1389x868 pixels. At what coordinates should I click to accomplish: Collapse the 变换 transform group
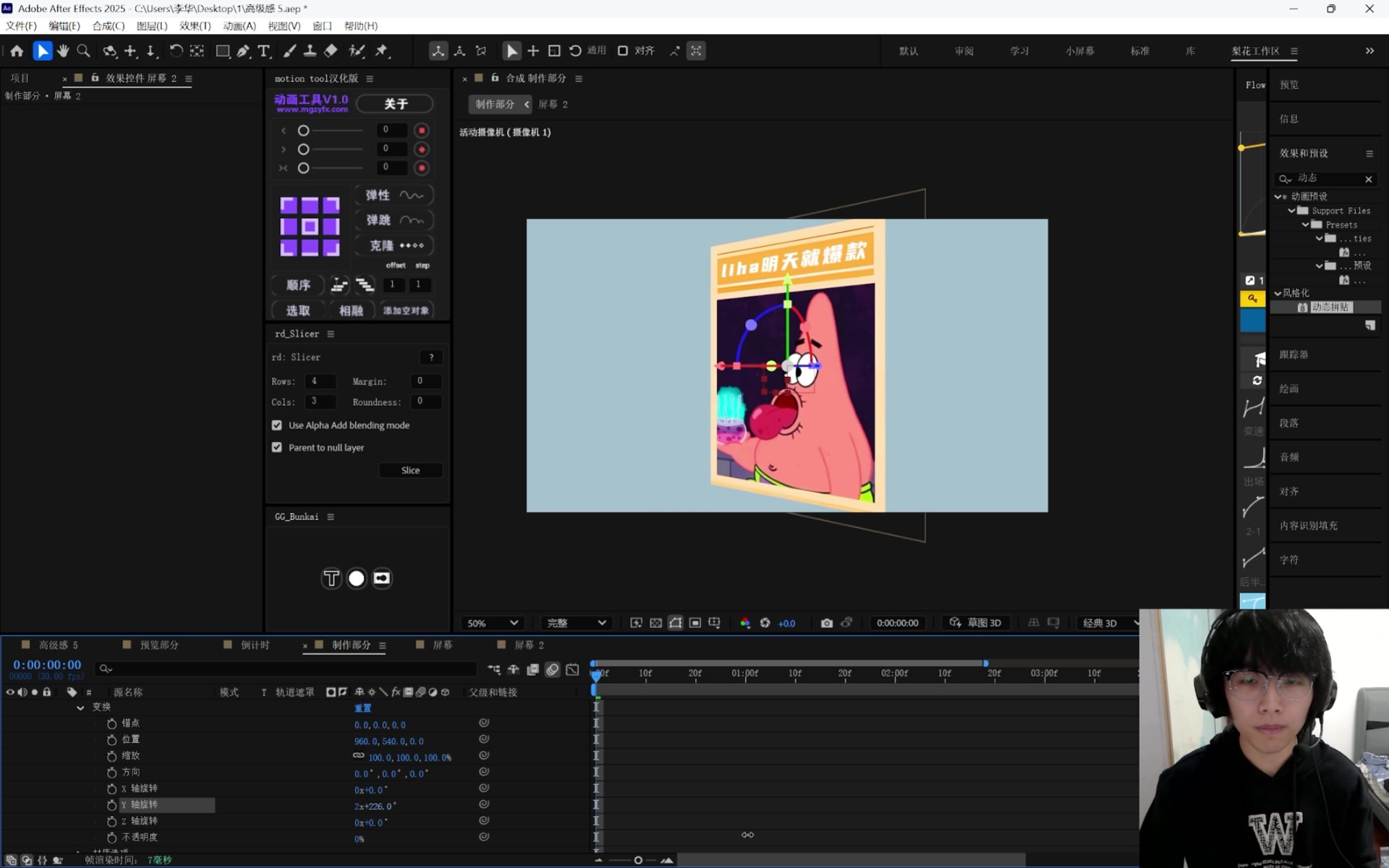(x=80, y=707)
